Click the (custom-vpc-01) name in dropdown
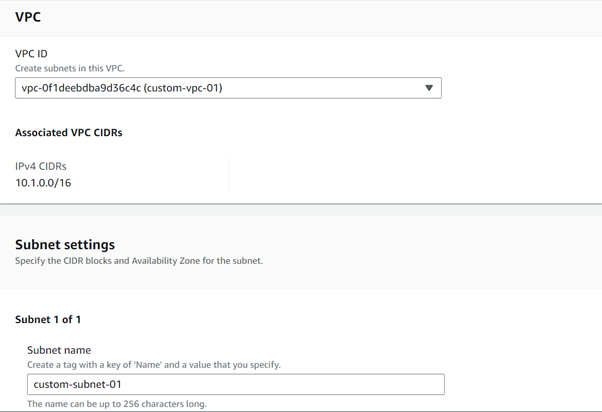The image size is (602, 412). (183, 88)
